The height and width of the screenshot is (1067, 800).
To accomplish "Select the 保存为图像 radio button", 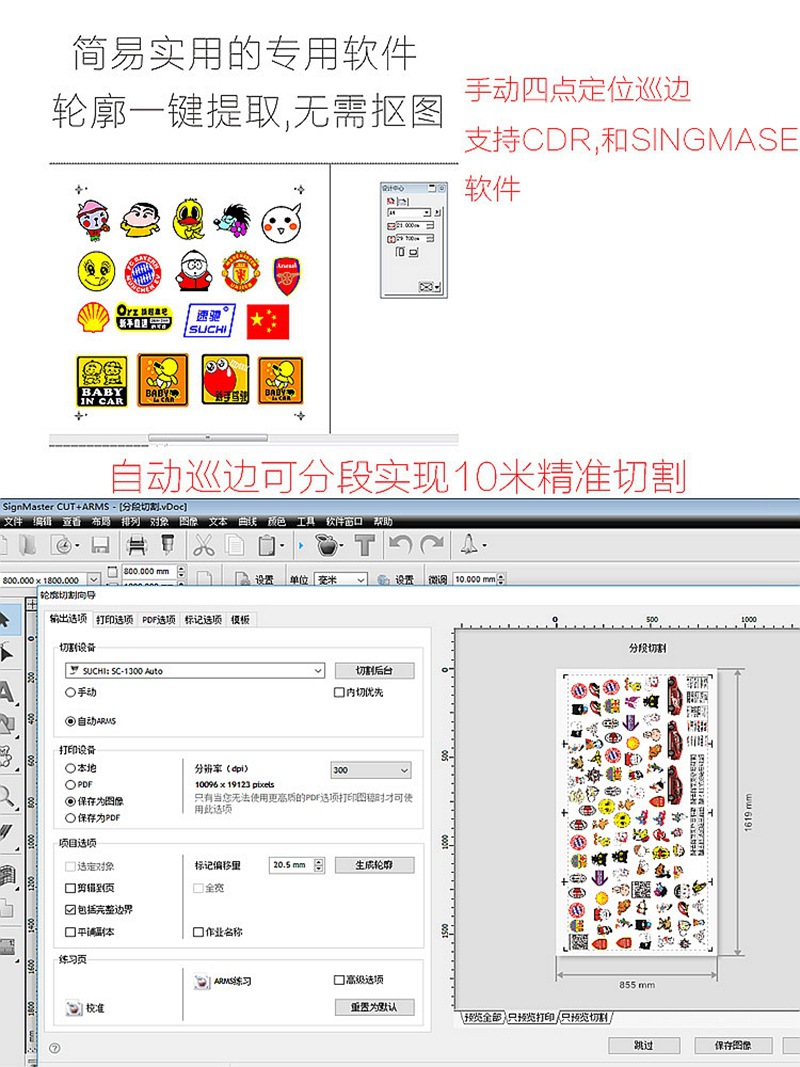I will point(70,801).
